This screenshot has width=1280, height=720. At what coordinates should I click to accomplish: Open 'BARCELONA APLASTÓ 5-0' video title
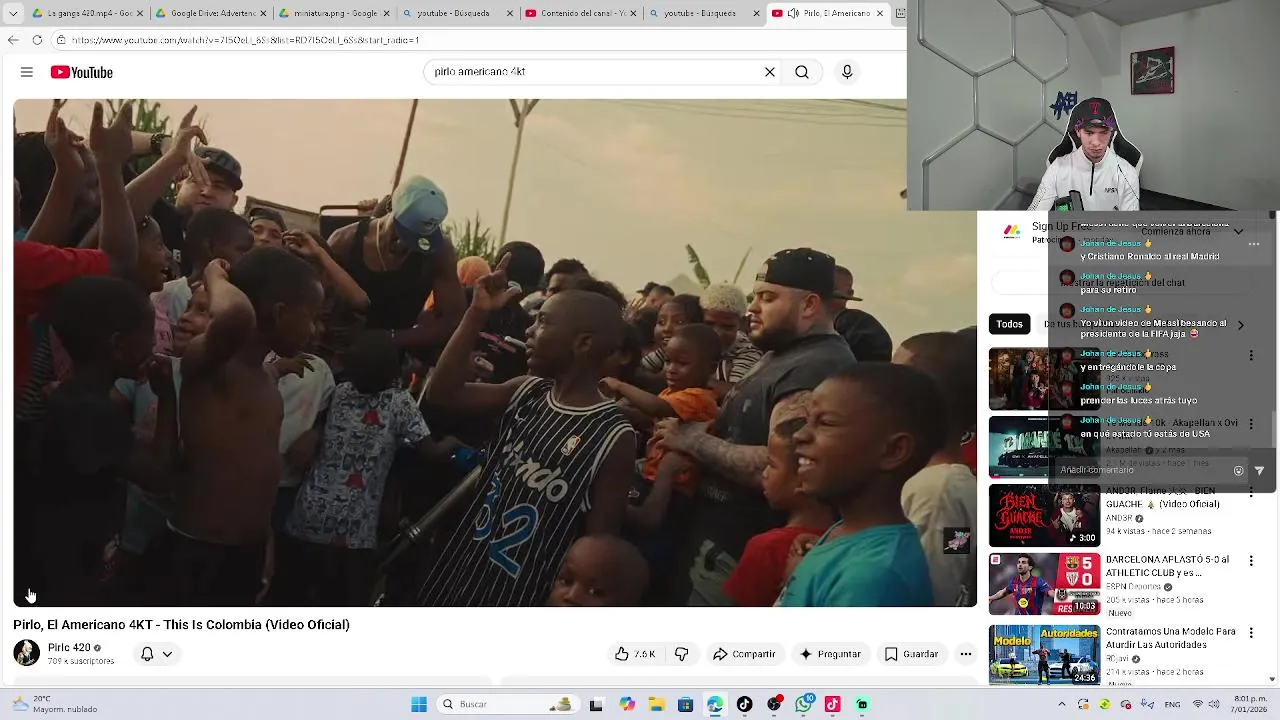1167,567
